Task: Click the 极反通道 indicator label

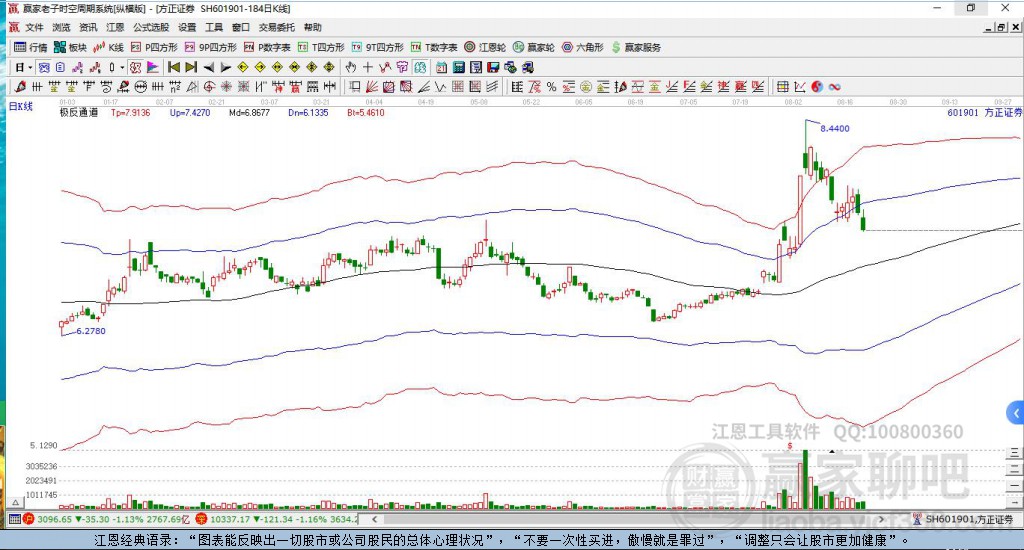Action: tap(78, 112)
